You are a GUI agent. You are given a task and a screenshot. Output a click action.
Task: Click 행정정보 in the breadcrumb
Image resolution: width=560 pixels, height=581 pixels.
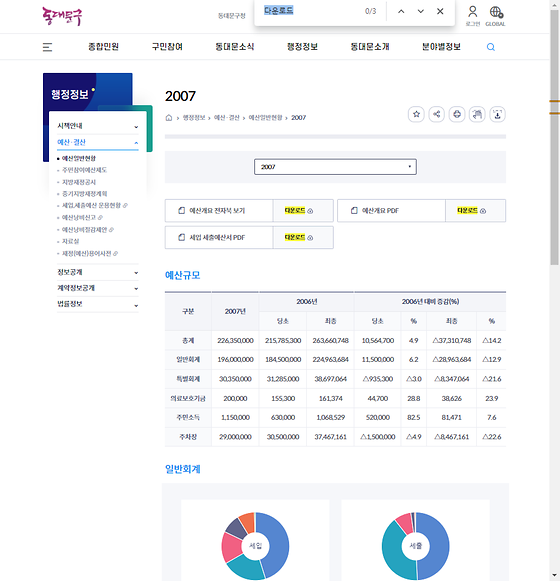click(194, 118)
